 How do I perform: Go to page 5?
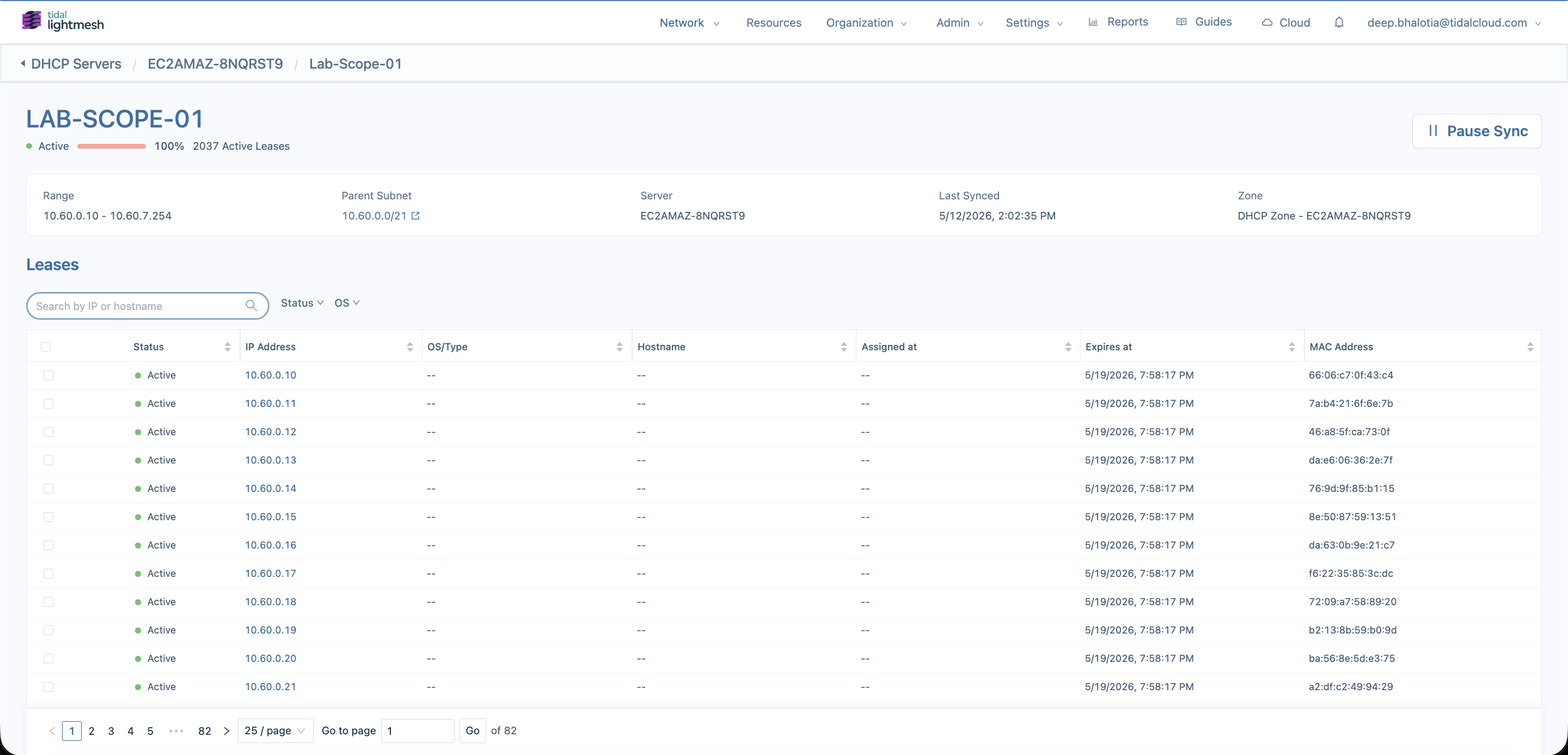150,730
